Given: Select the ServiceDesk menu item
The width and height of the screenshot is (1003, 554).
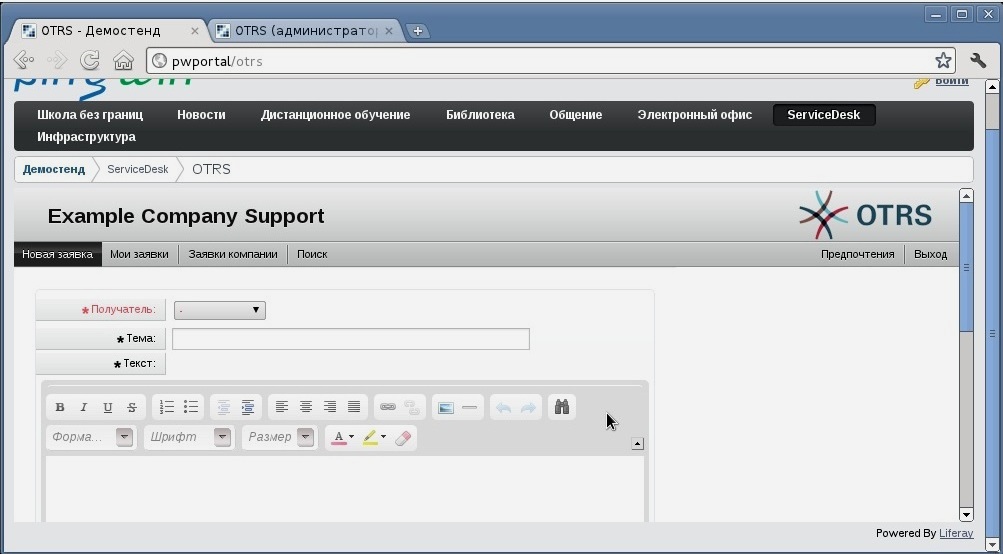Looking at the screenshot, I should point(824,115).
